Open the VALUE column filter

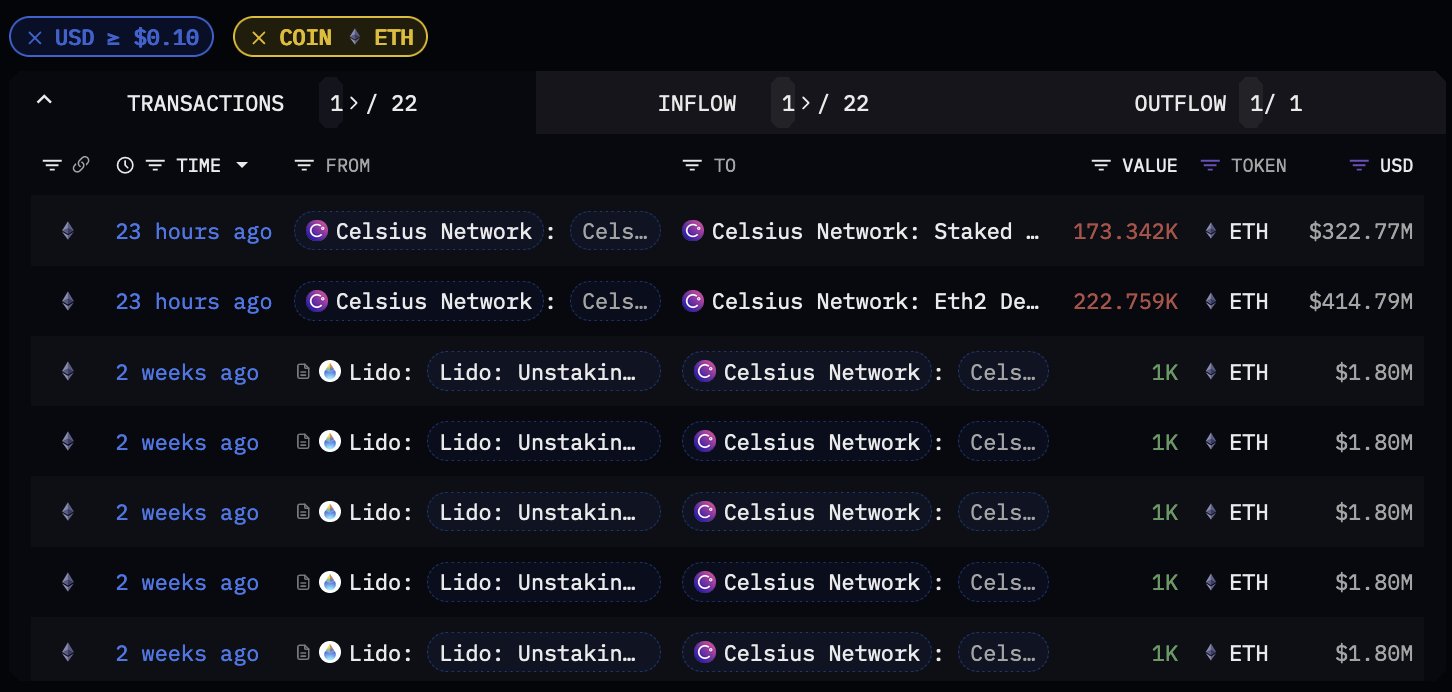(1101, 165)
